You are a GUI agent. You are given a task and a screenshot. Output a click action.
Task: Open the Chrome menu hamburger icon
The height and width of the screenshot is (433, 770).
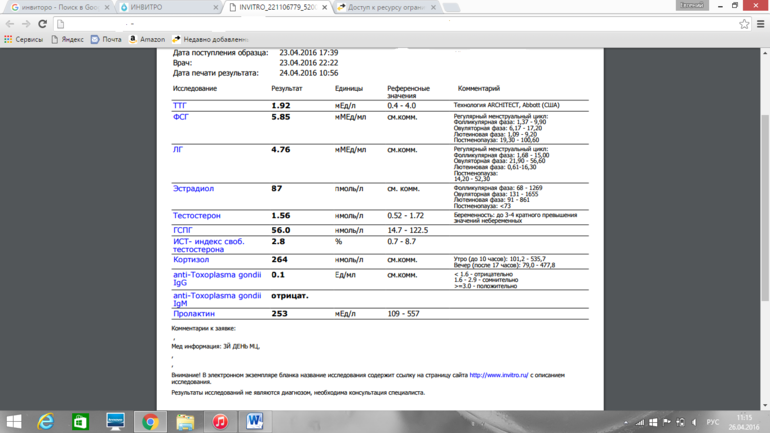760,24
